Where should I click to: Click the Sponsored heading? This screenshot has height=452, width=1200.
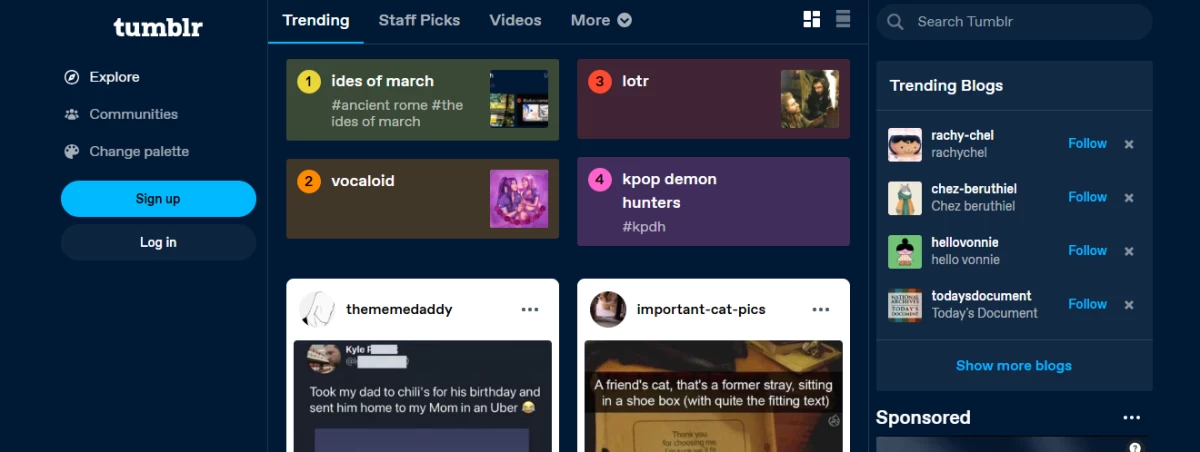(923, 418)
